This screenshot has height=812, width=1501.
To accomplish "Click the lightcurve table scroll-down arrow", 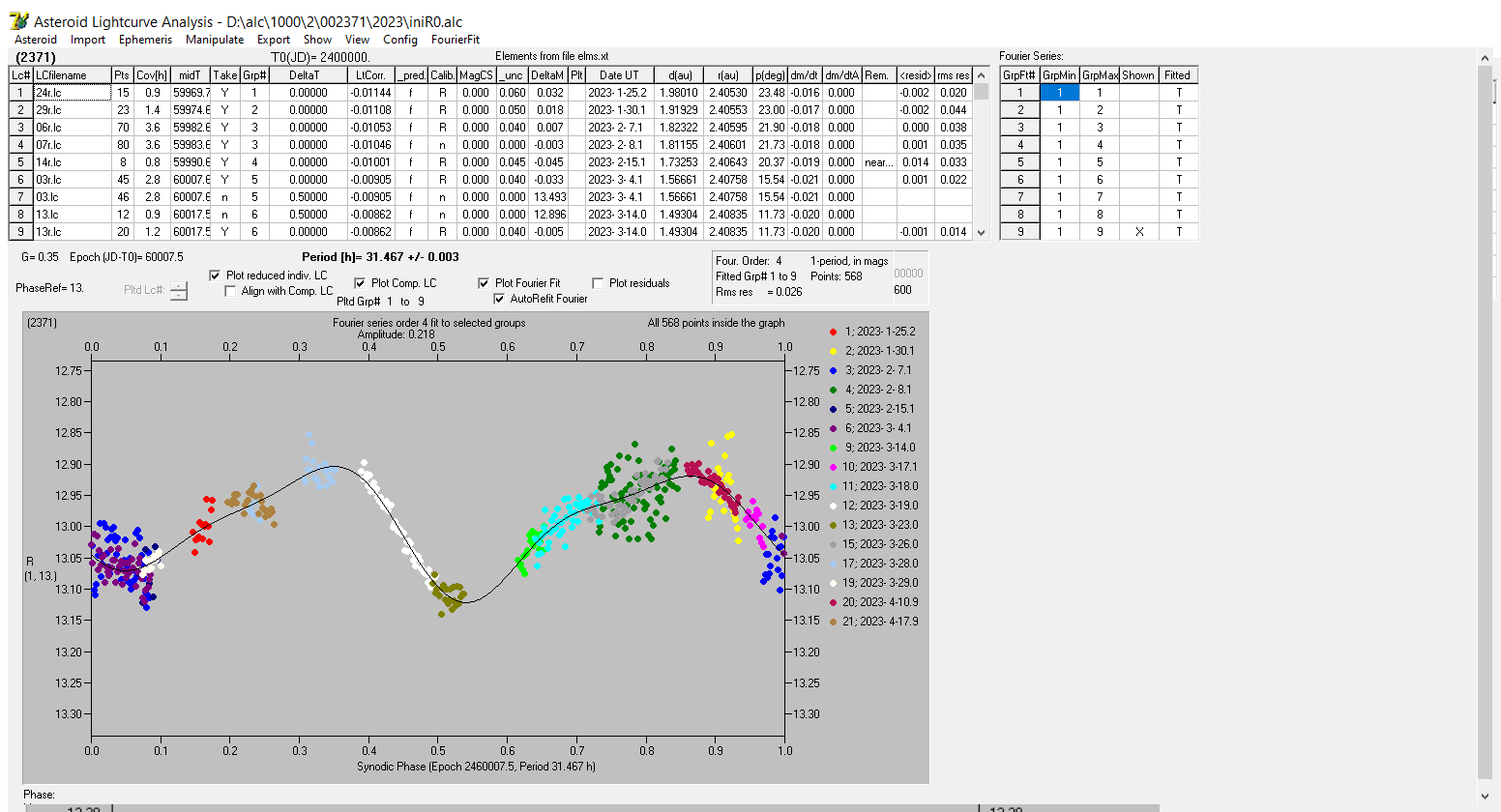I will point(981,232).
